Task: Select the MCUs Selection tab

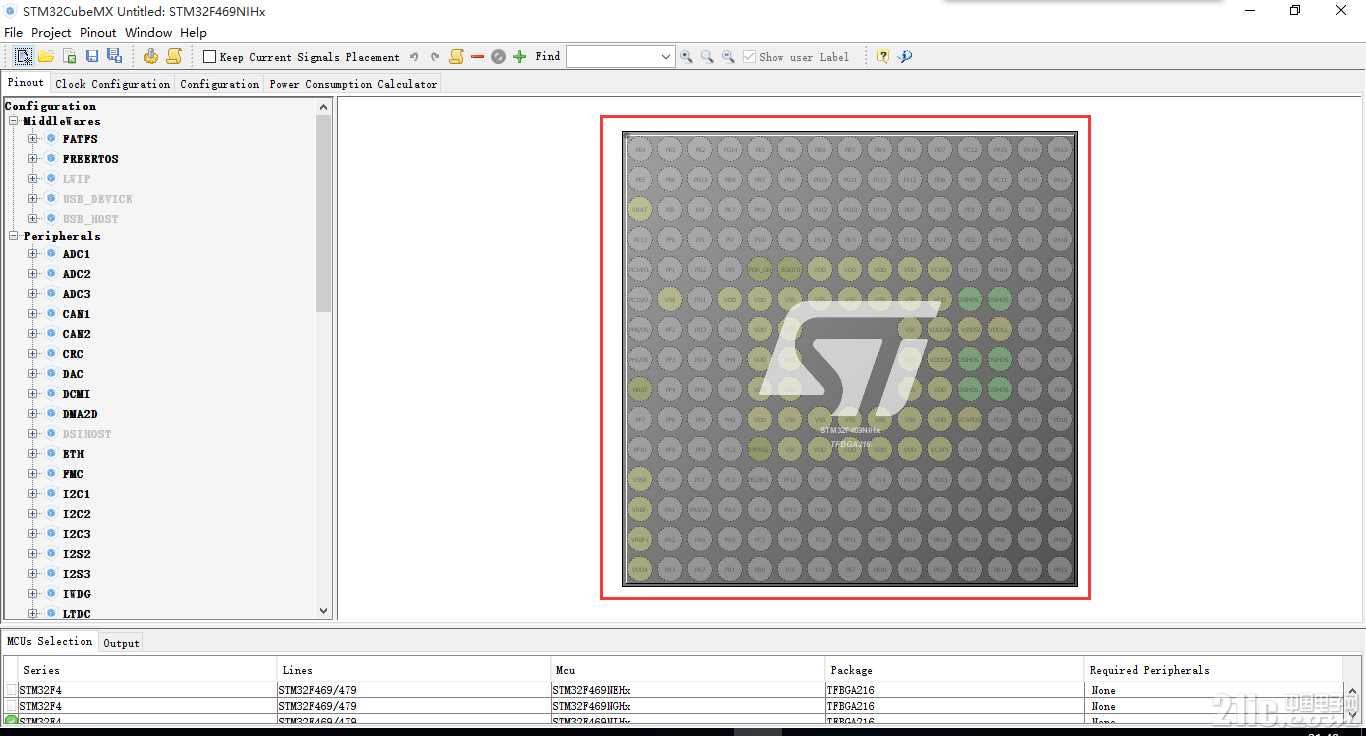Action: point(50,641)
